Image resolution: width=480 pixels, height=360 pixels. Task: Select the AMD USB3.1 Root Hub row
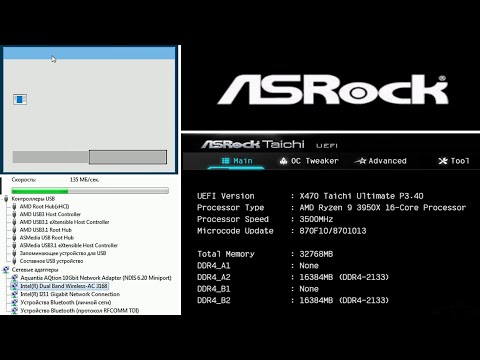45,230
